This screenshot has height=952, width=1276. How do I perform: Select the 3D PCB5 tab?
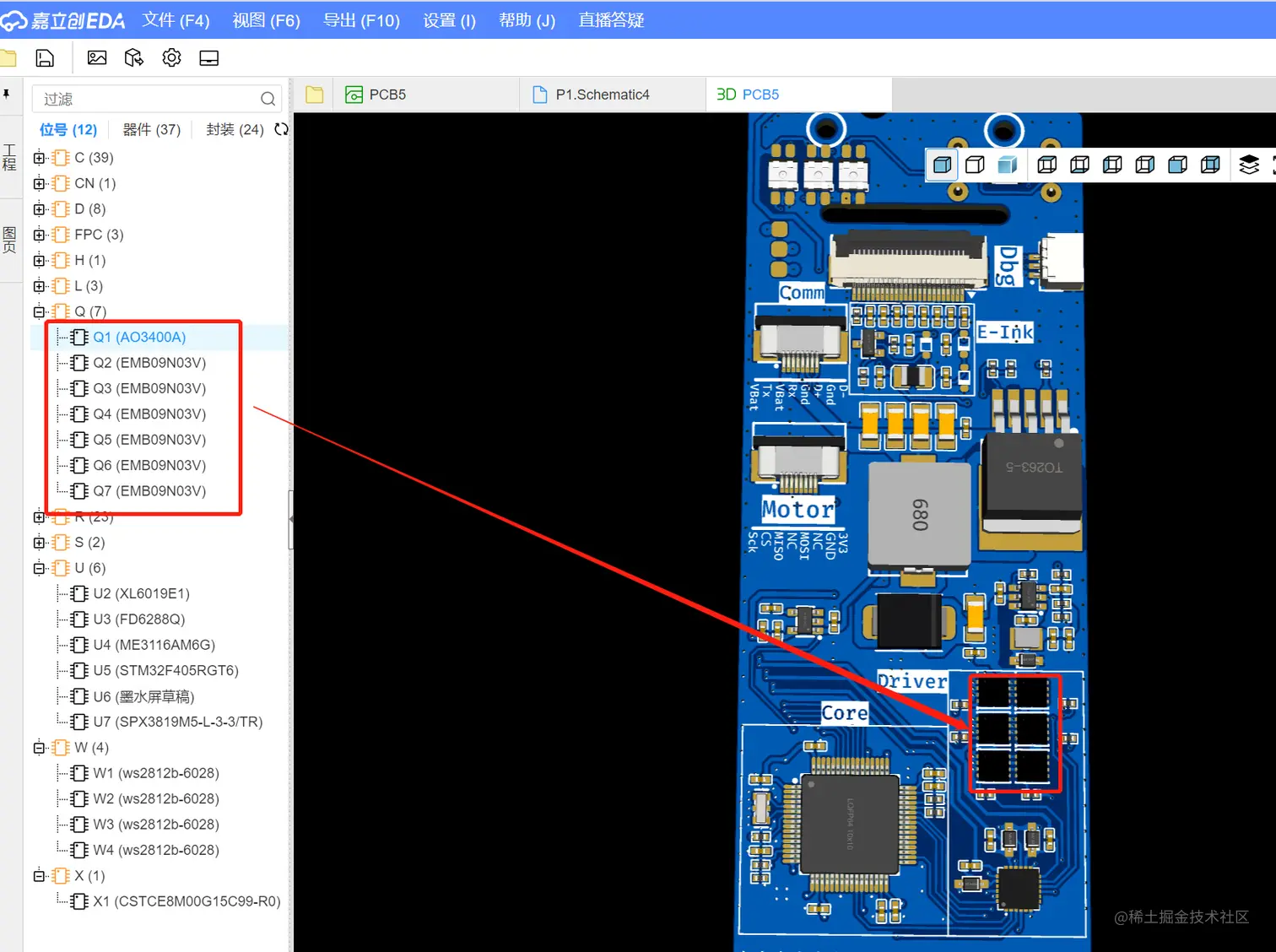coord(798,95)
